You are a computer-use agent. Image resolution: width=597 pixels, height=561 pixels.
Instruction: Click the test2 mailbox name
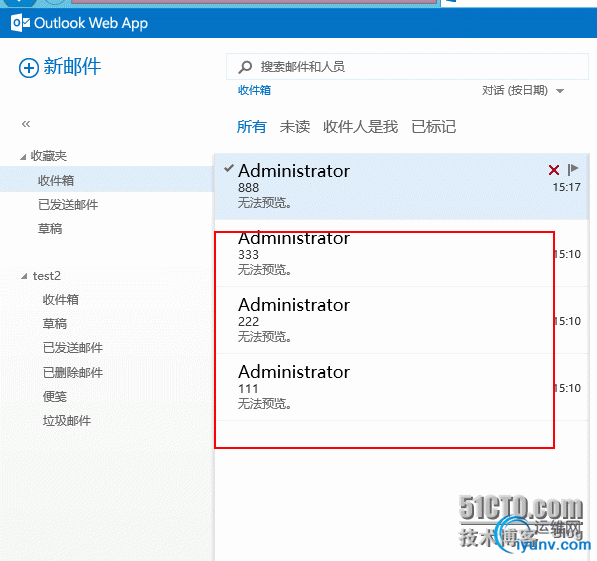click(x=47, y=276)
